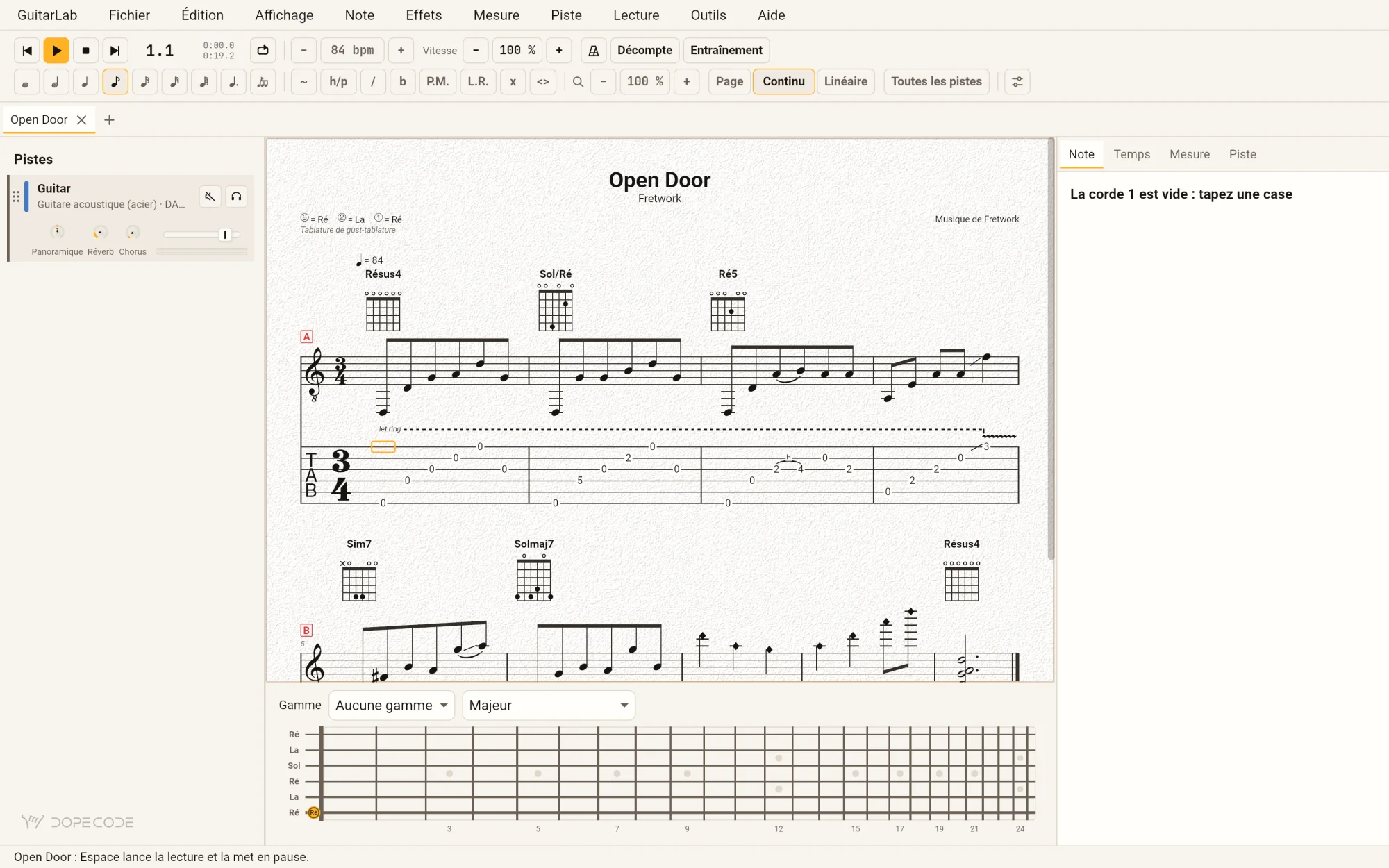Stop playback with the square button
Viewport: 1389px width, 868px height.
(x=86, y=51)
